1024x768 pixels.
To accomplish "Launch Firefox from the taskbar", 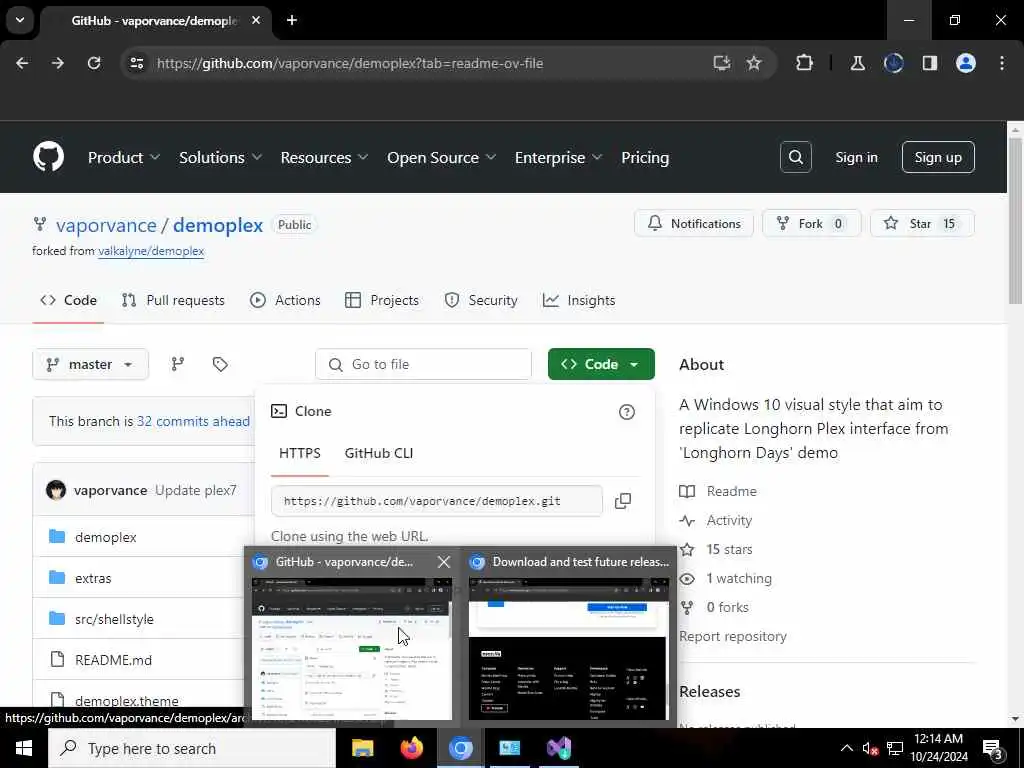I will [411, 748].
